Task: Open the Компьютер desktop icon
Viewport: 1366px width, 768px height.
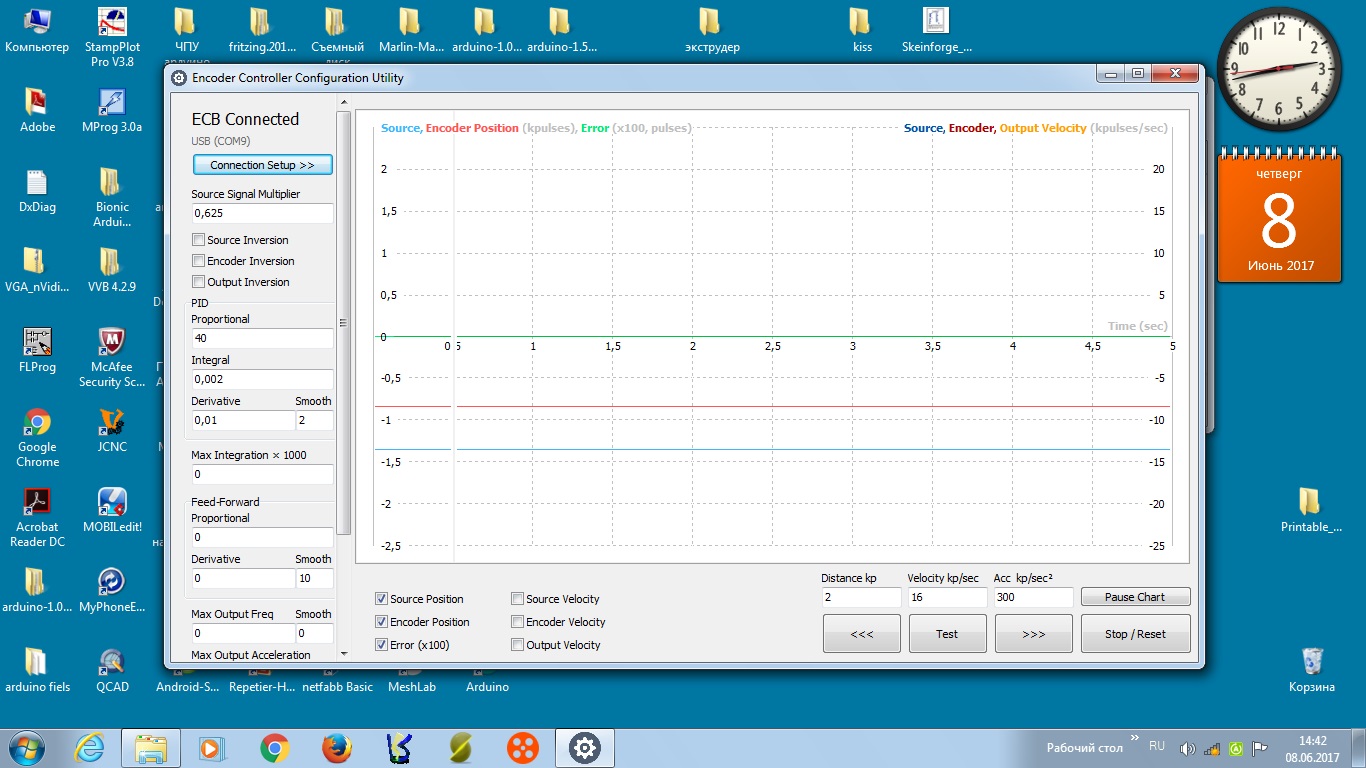Action: tap(37, 30)
